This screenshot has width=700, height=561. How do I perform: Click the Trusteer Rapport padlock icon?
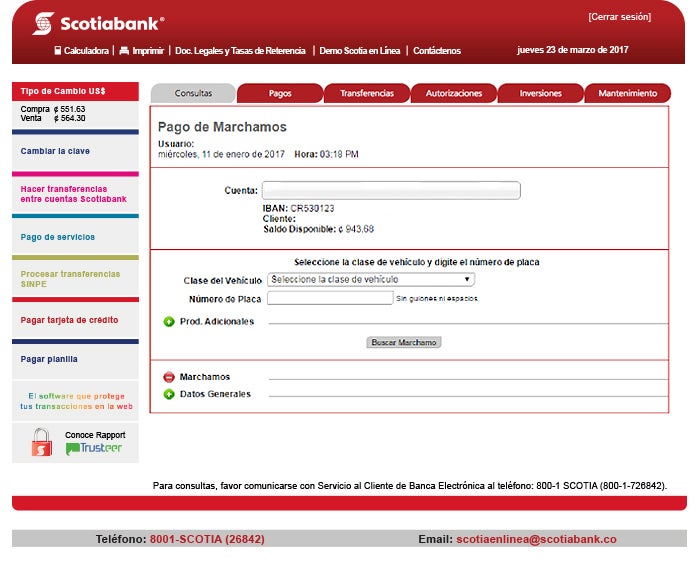pos(42,442)
